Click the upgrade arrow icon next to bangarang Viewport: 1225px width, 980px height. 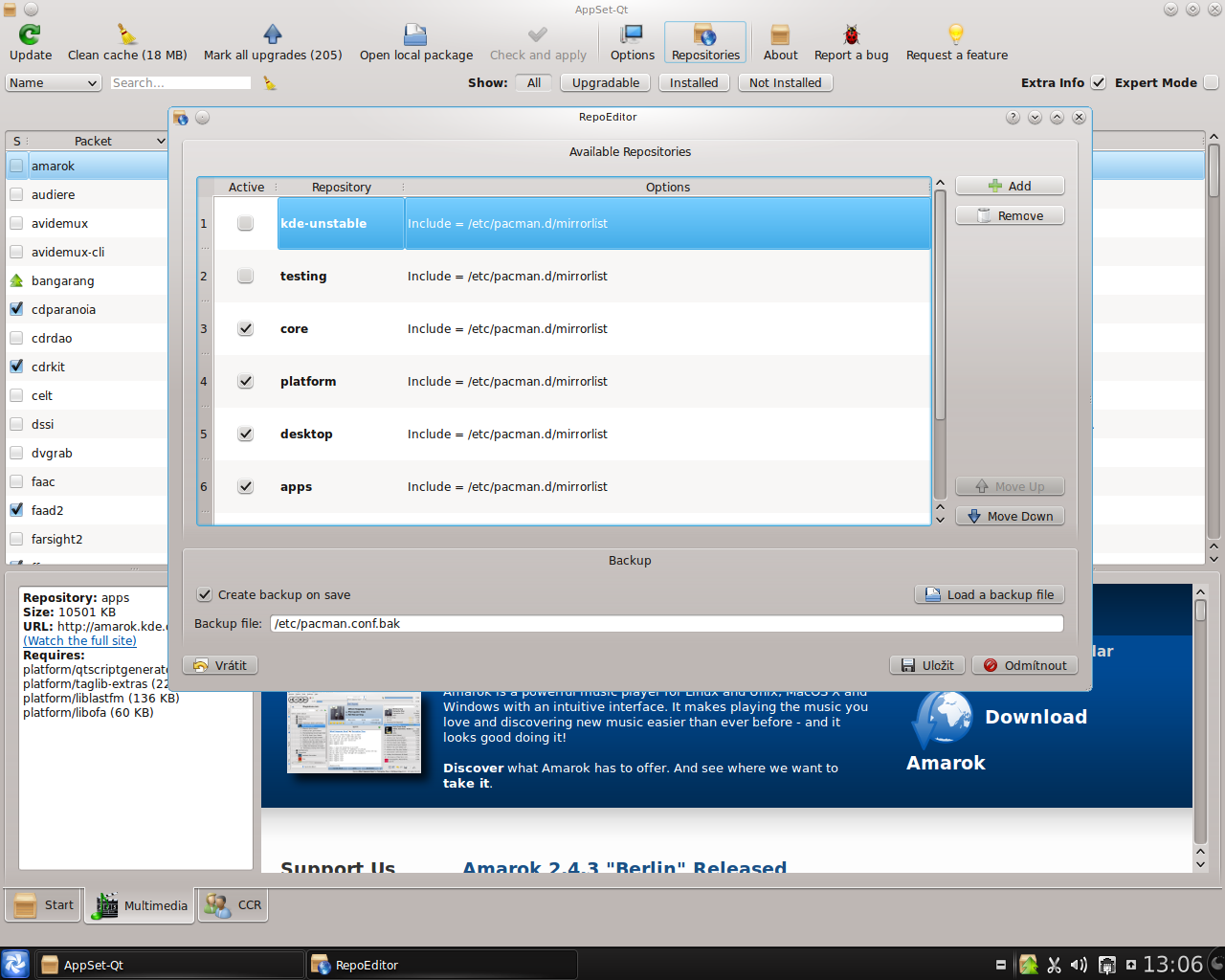[x=16, y=280]
